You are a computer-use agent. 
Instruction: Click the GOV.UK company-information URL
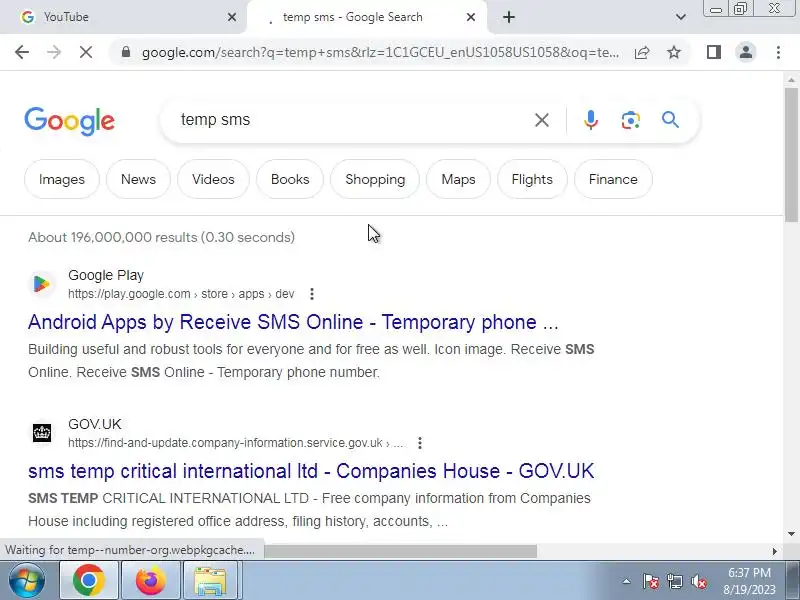click(x=235, y=443)
